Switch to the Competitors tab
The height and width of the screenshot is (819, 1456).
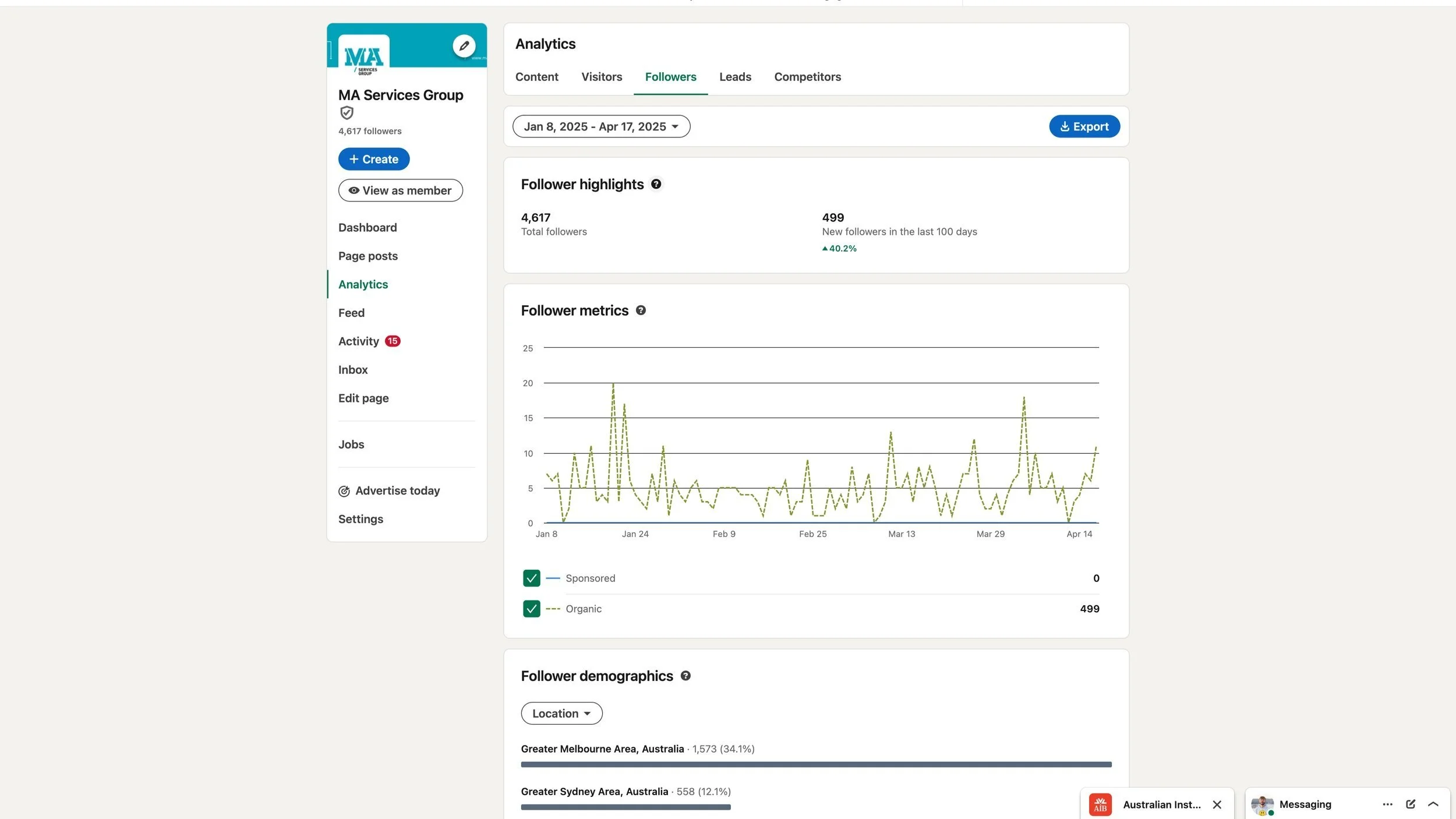(x=807, y=77)
